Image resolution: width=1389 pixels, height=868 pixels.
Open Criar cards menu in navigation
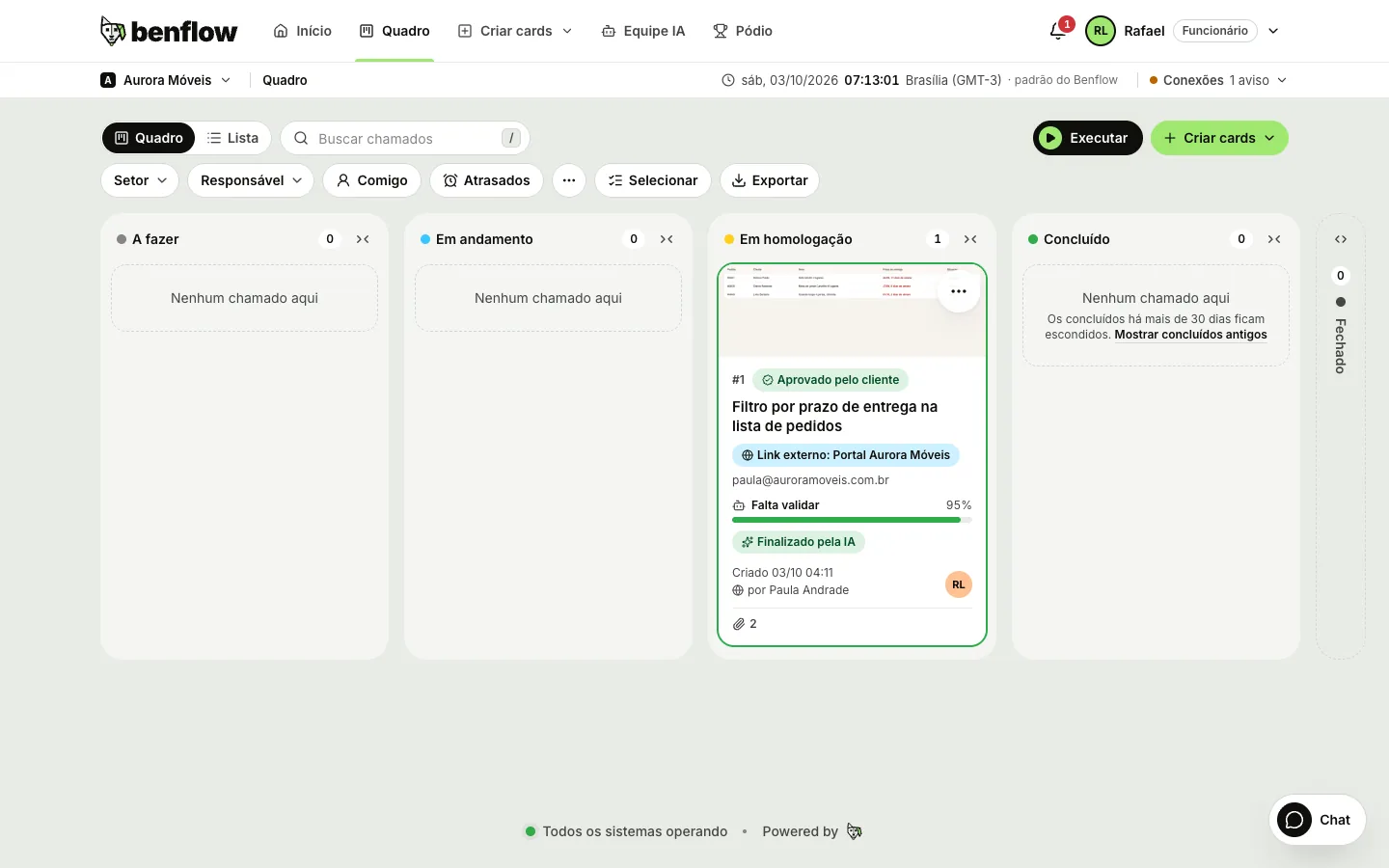tap(515, 31)
